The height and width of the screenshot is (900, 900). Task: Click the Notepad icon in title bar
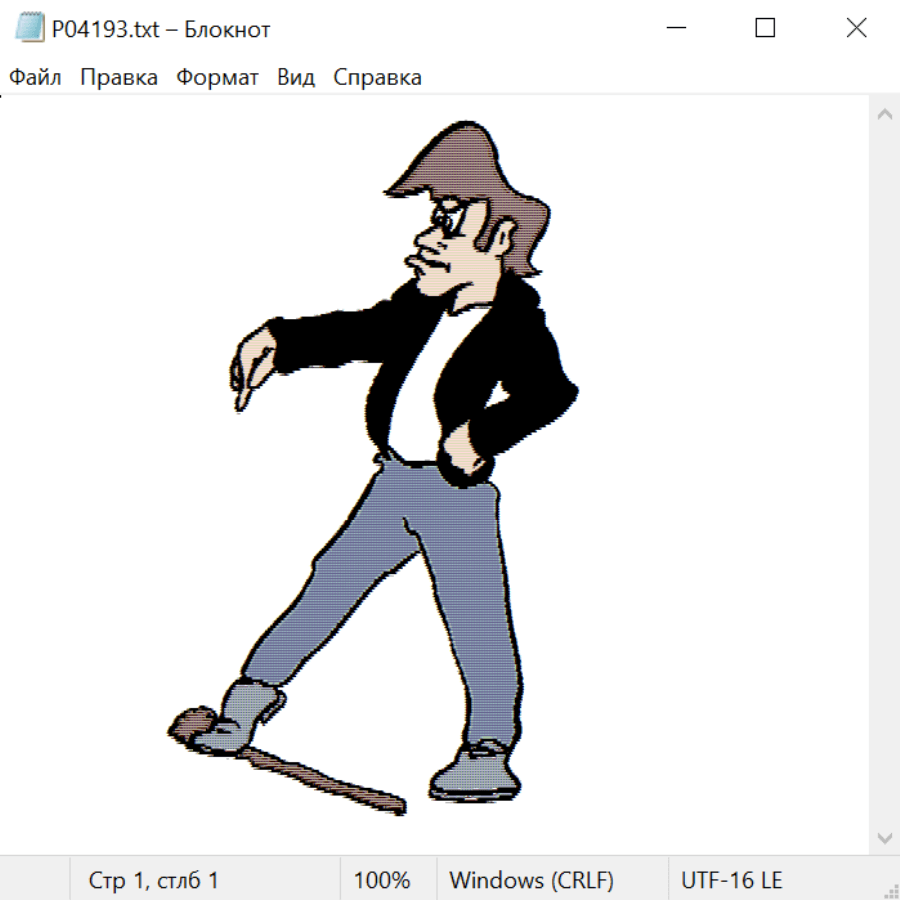pyautogui.click(x=30, y=29)
